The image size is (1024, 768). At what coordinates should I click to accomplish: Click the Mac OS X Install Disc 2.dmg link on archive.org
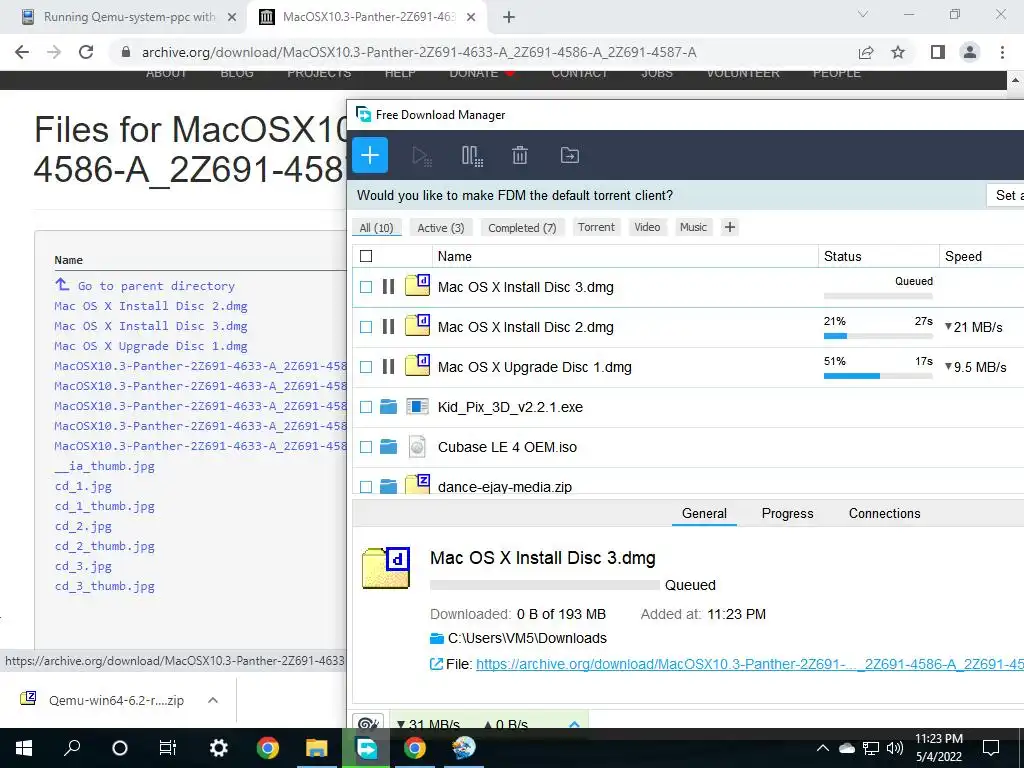click(151, 306)
